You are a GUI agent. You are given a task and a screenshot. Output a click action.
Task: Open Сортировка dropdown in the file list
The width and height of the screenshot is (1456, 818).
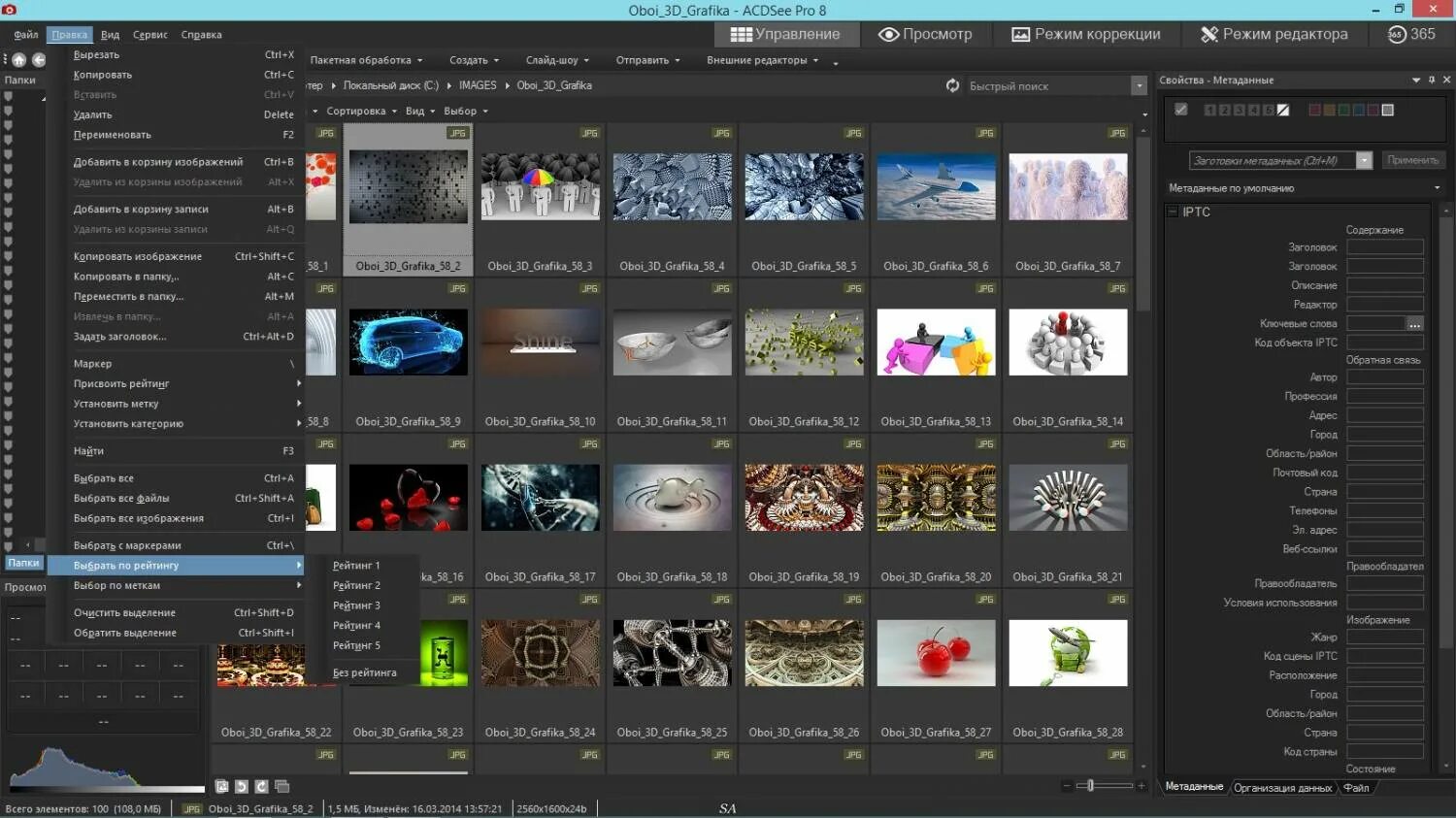point(361,111)
